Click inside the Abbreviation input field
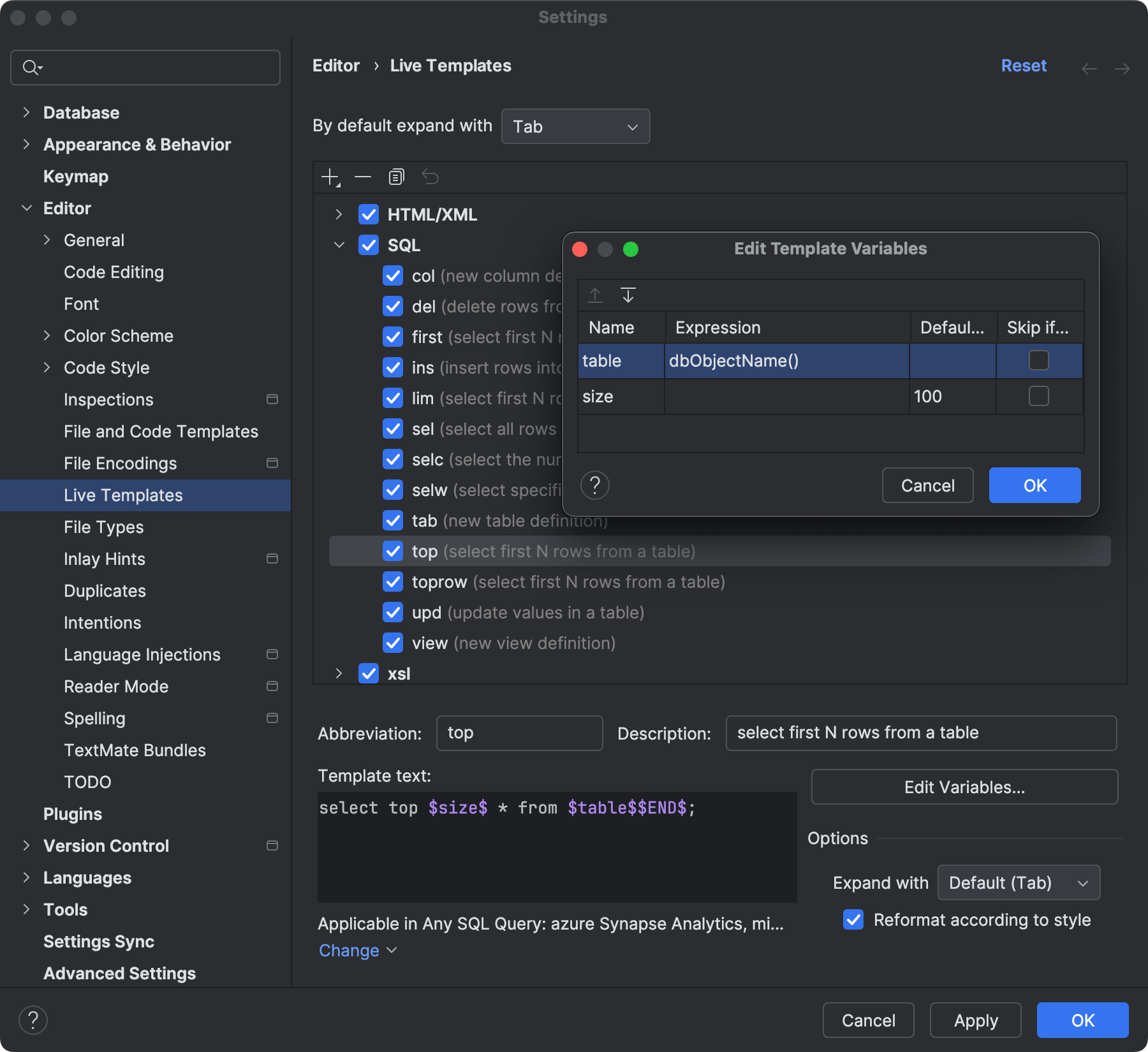 (519, 733)
